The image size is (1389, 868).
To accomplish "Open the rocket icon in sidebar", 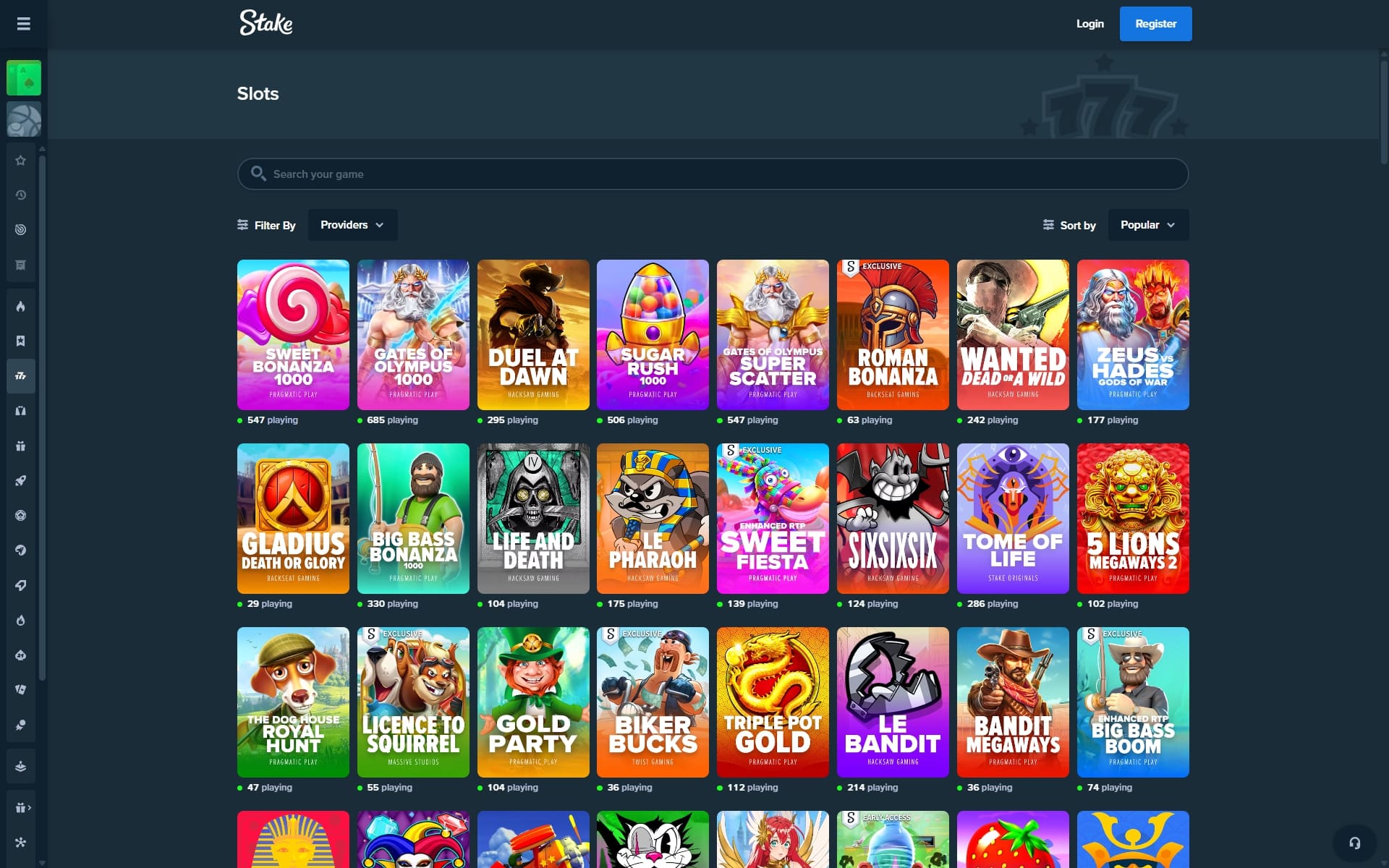I will (x=21, y=481).
